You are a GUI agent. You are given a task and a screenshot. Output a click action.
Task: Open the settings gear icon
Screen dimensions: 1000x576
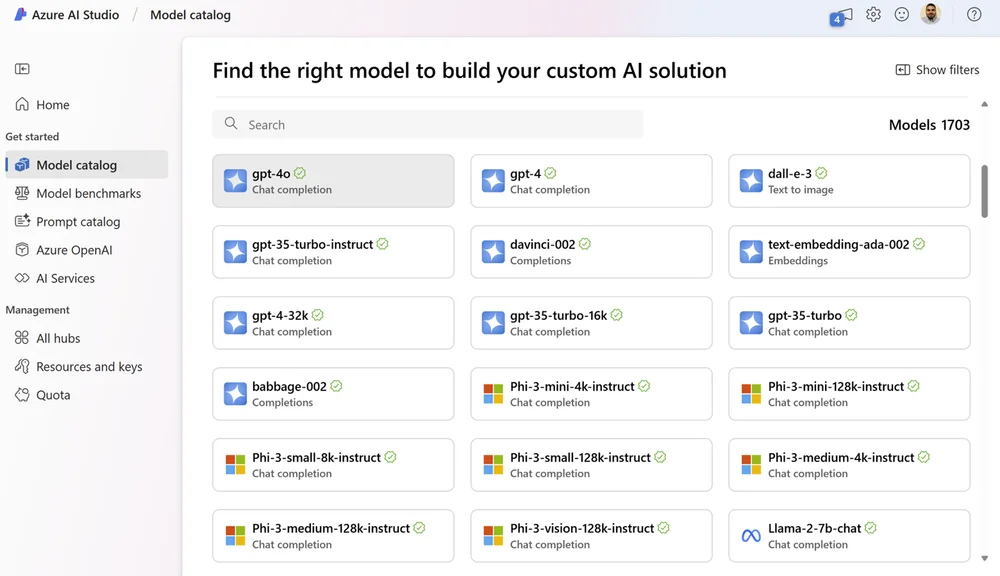pyautogui.click(x=873, y=14)
